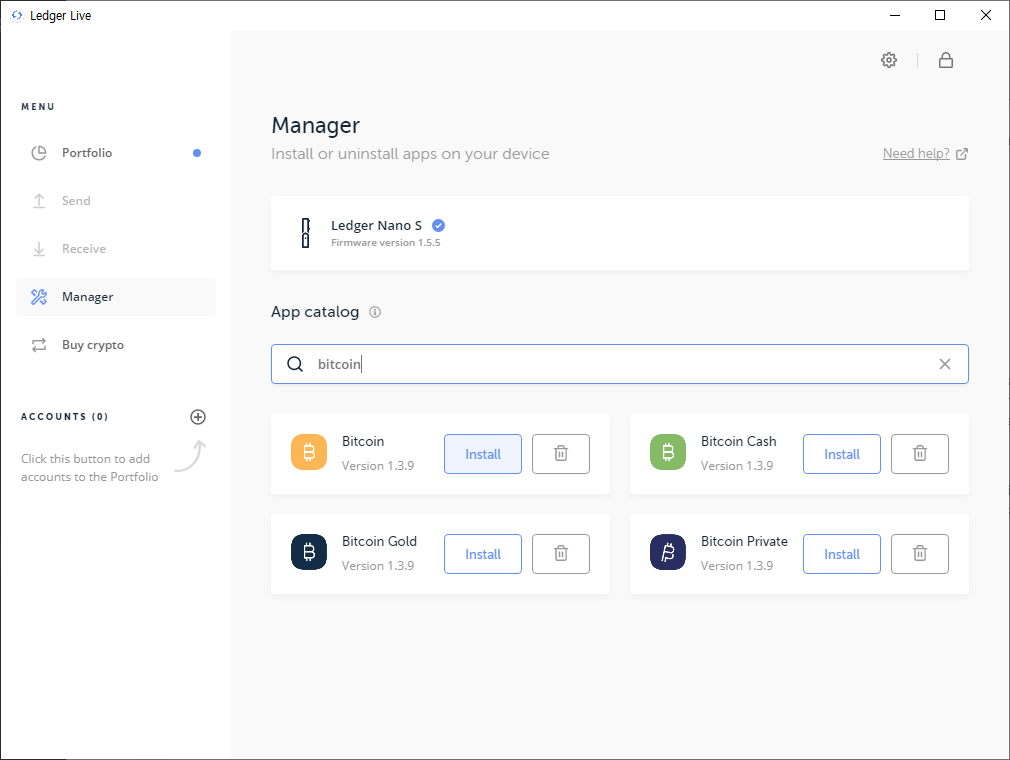
Task: Open the Need help? link
Action: click(916, 153)
